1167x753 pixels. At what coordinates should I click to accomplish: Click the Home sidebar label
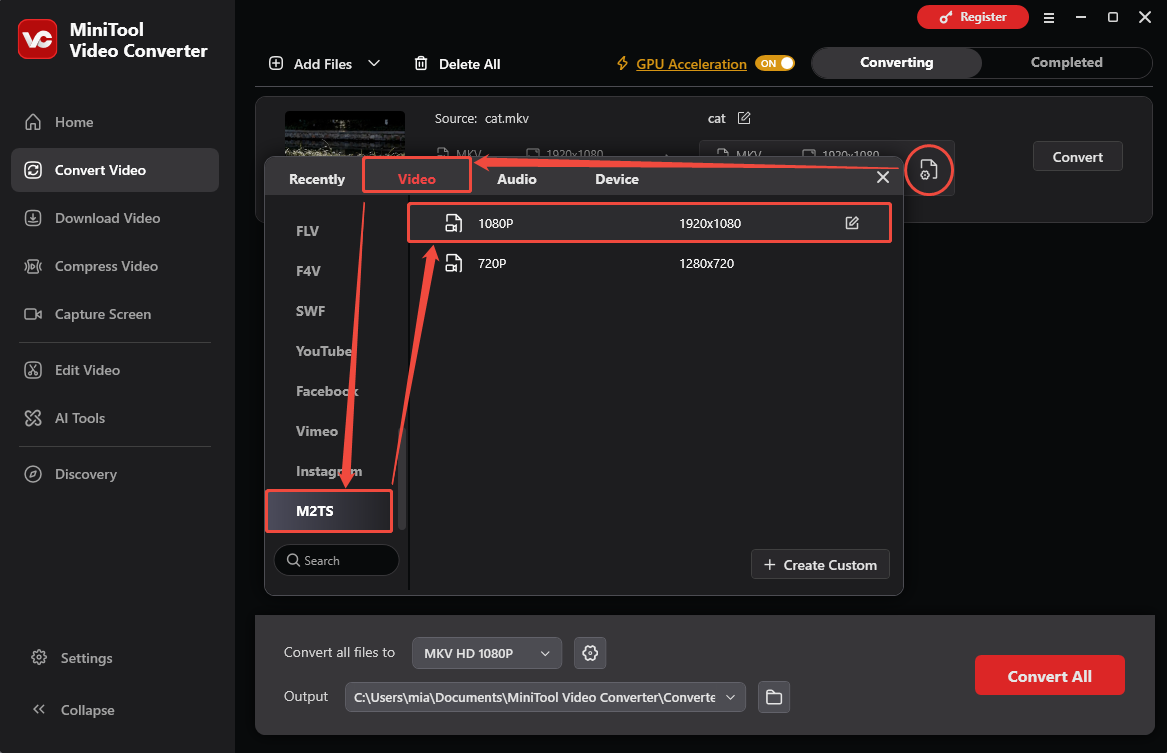coord(74,122)
